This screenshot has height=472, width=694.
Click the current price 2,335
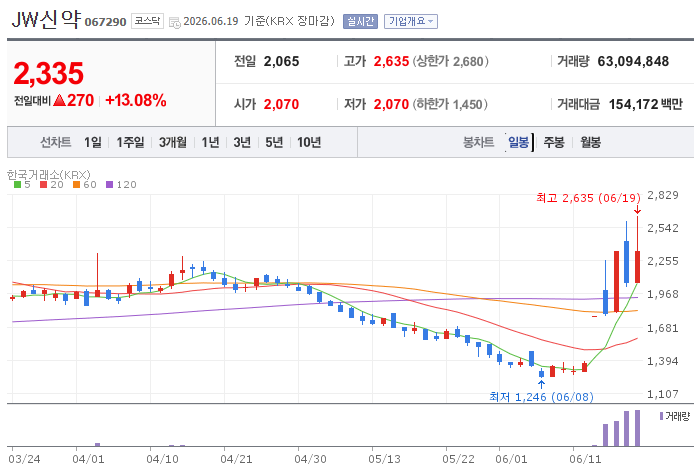tap(49, 73)
